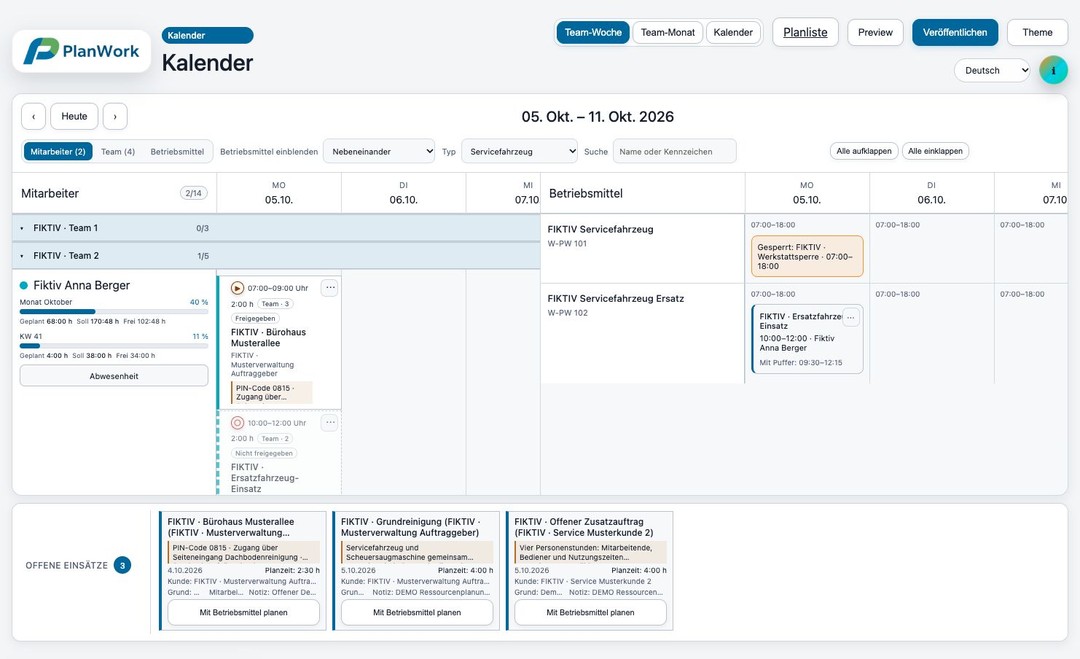Screen dimensions: 1080x659
Task: Plan Grundreinigung with Betriebsmittel
Action: point(417,612)
